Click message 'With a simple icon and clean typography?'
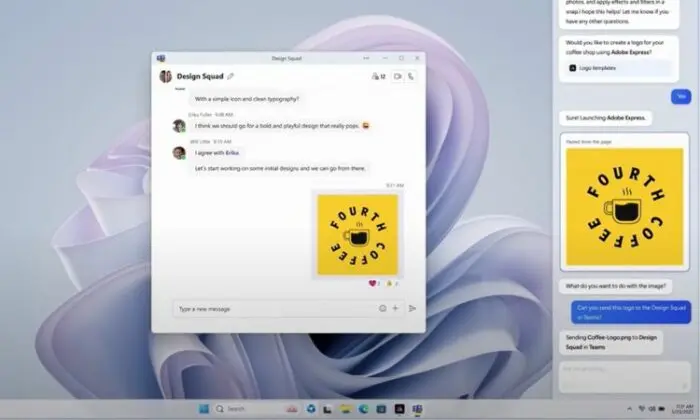 coord(247,99)
